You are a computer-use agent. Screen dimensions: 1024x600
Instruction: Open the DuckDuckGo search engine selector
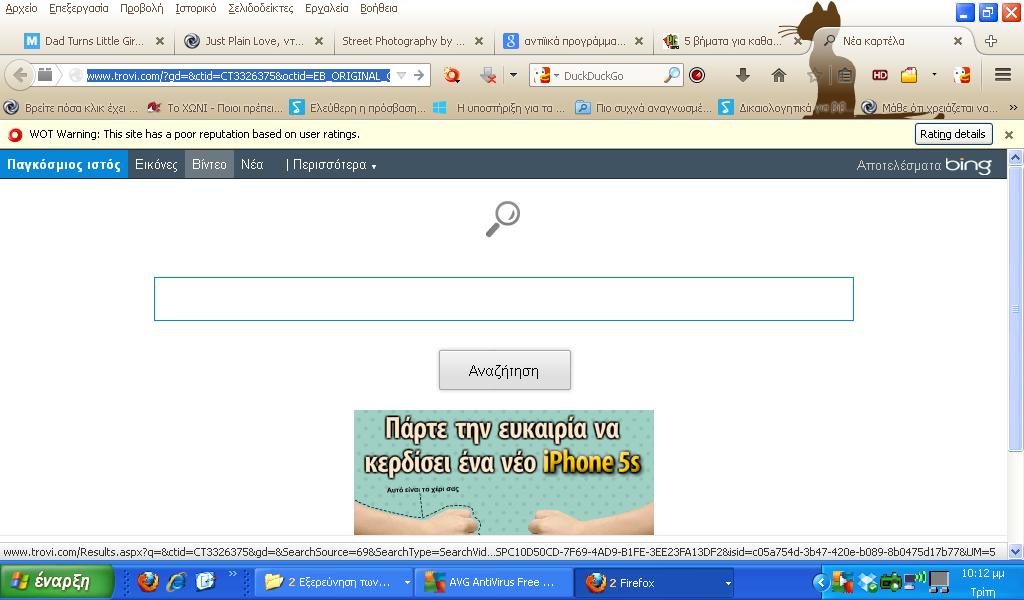point(547,76)
